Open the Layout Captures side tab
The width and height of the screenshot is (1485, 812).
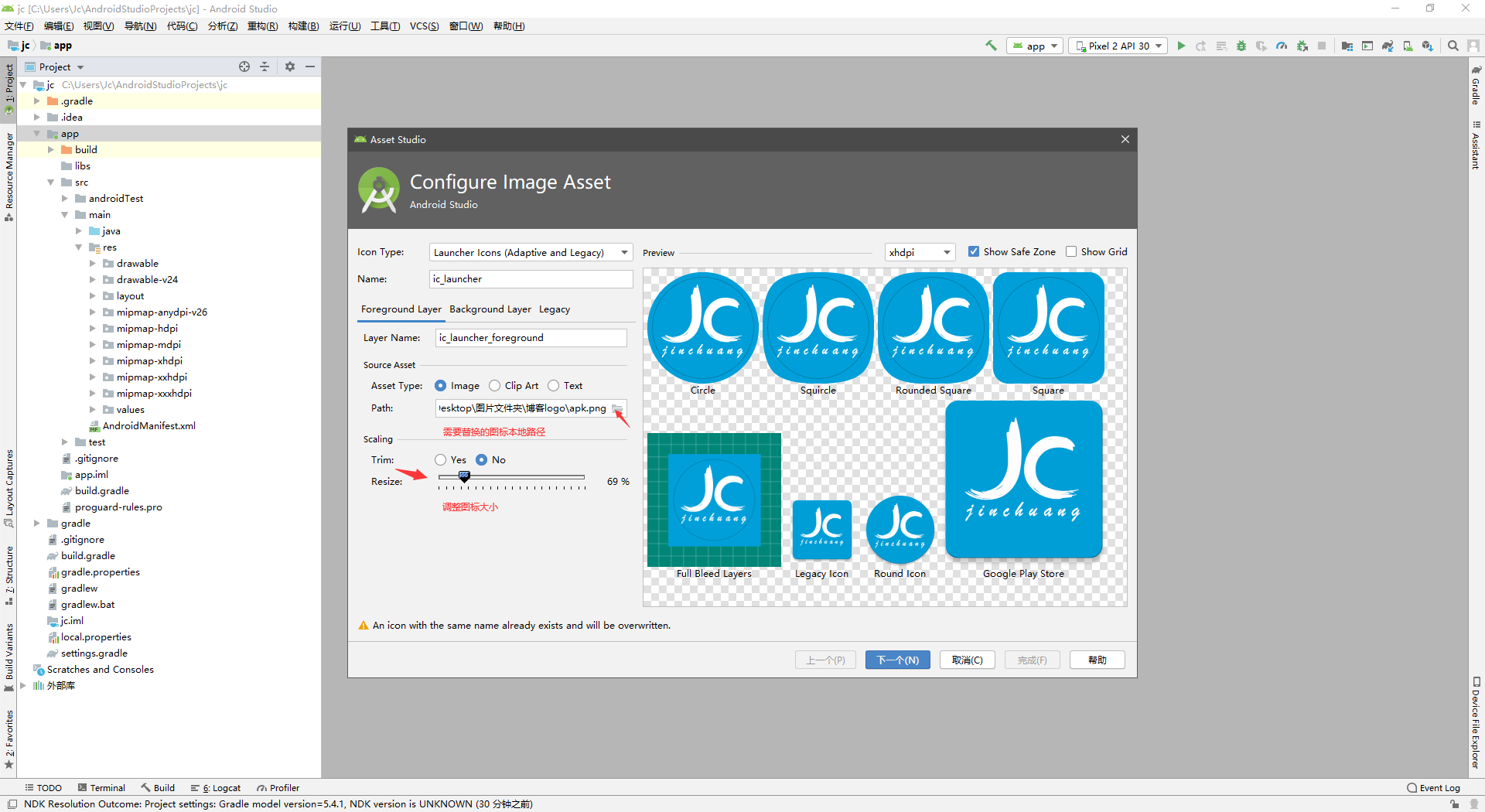[9, 488]
